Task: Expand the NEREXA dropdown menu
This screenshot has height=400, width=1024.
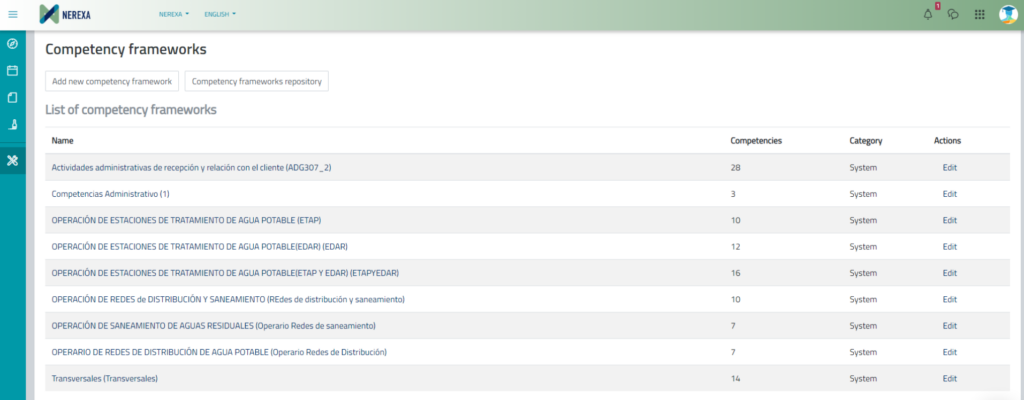Action: pyautogui.click(x=173, y=14)
